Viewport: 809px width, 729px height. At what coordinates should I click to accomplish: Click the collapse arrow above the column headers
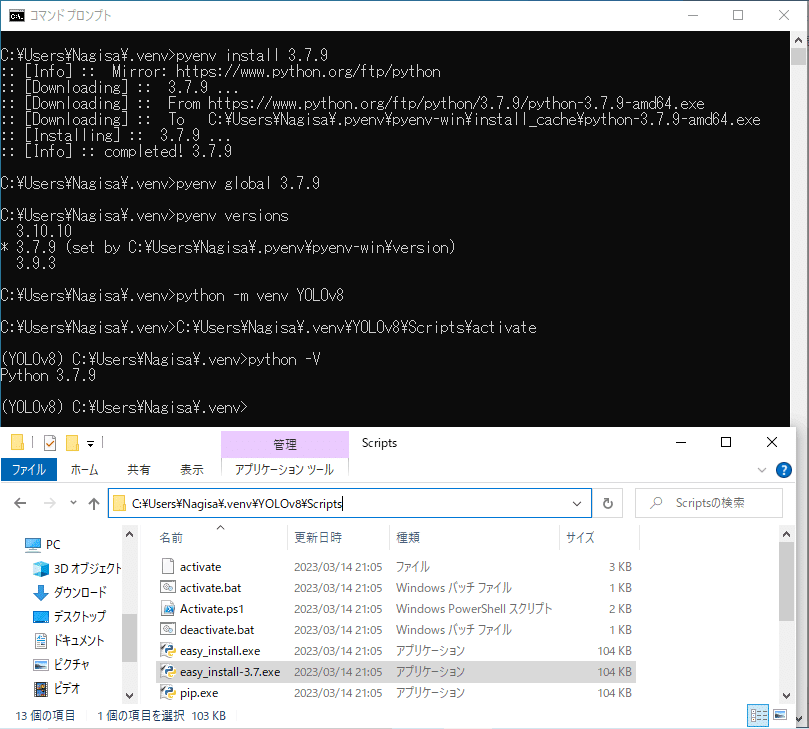click(x=220, y=527)
